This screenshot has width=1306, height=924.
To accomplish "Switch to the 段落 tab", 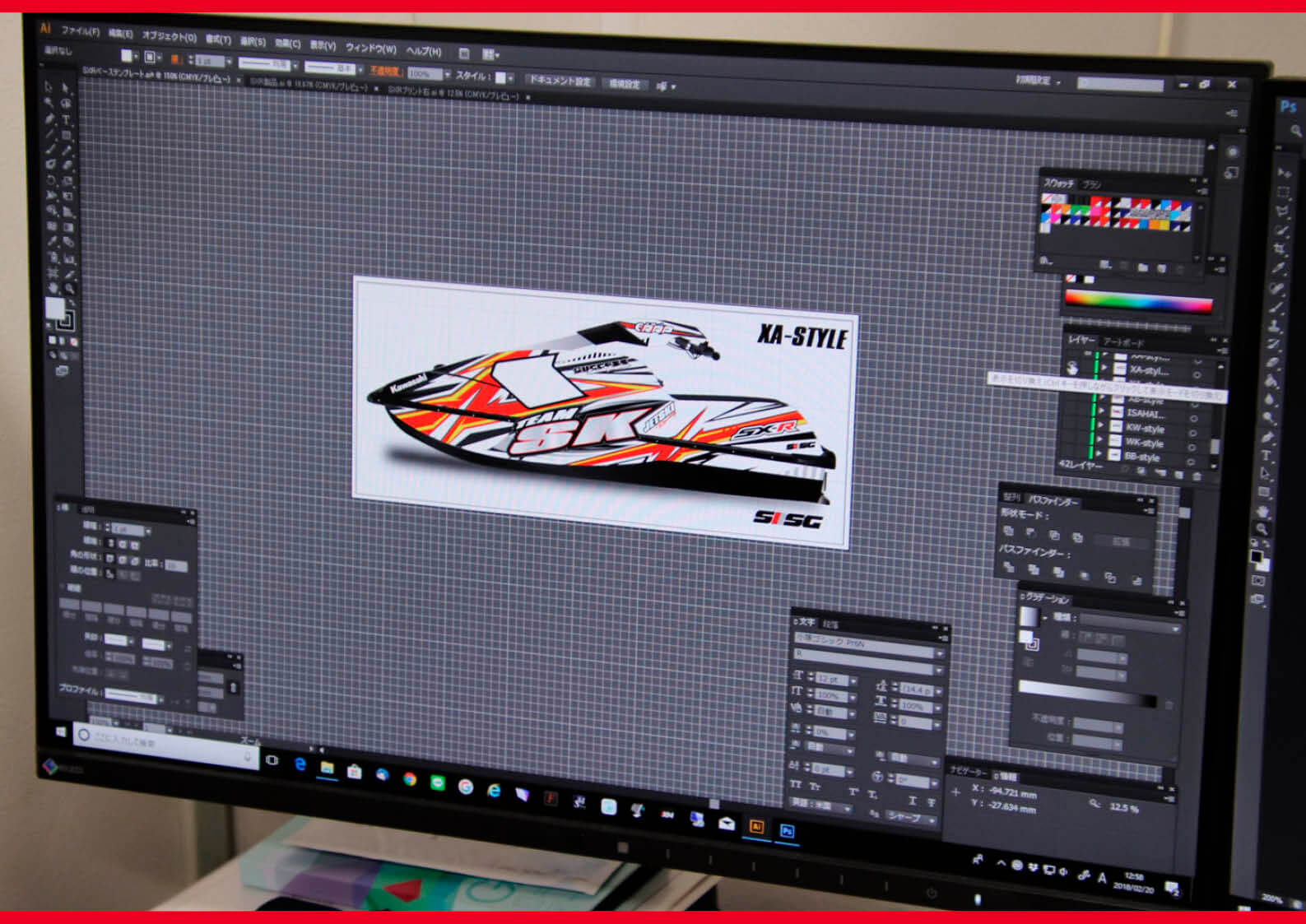I will [x=830, y=625].
